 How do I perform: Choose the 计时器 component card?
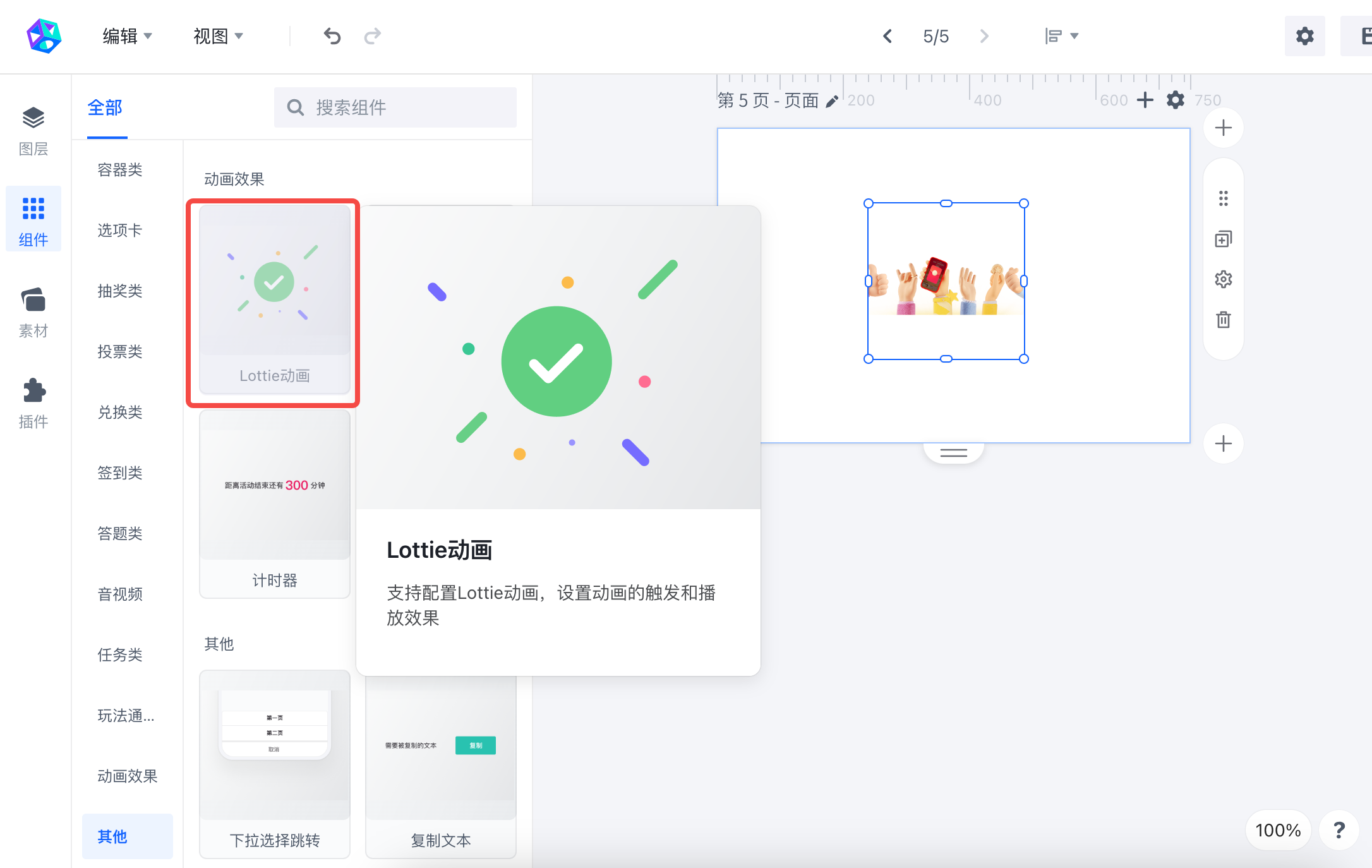(275, 503)
